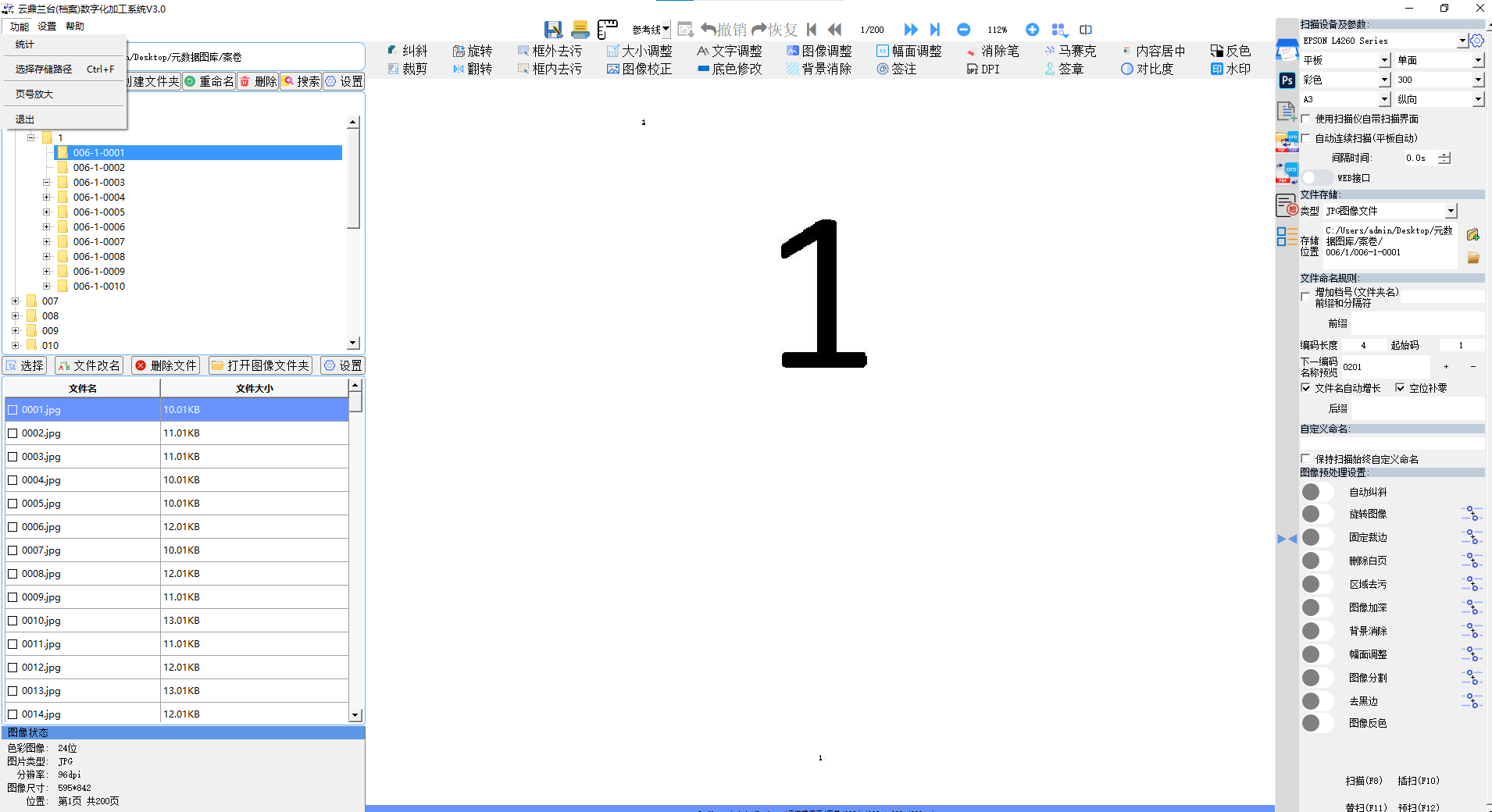Toggle the 自动纠斜 preprocessing switch
Screen dimensions: 1492x812
tap(1316, 492)
